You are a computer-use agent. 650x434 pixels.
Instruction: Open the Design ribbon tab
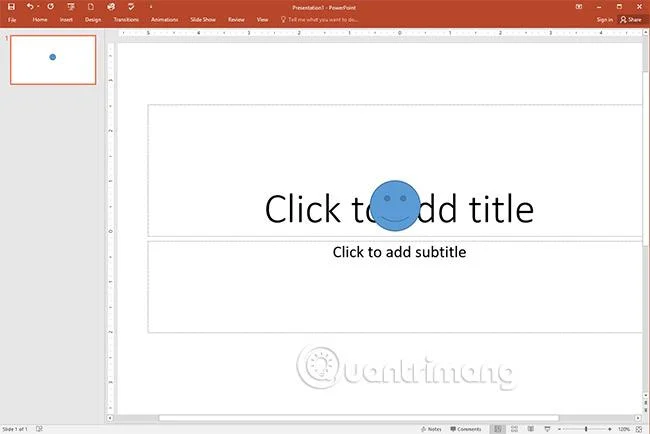point(93,19)
